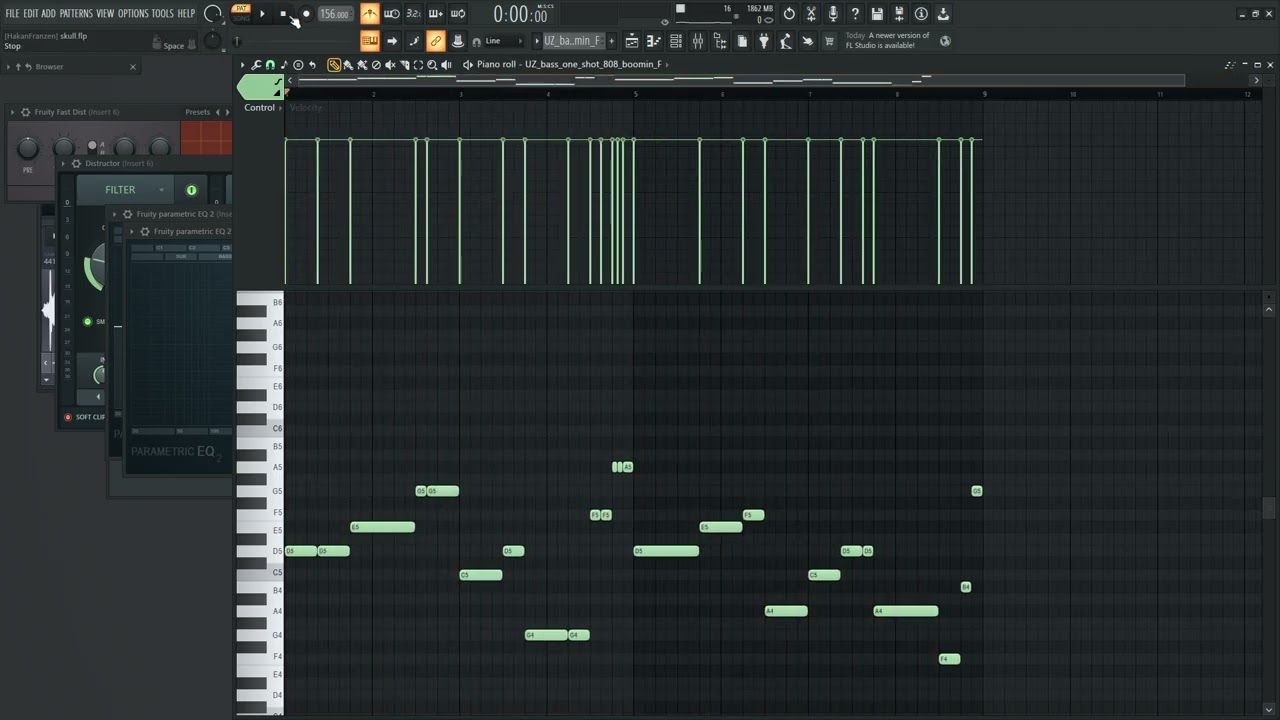Open the EDIT menu
This screenshot has width=1280, height=720.
pos(30,13)
